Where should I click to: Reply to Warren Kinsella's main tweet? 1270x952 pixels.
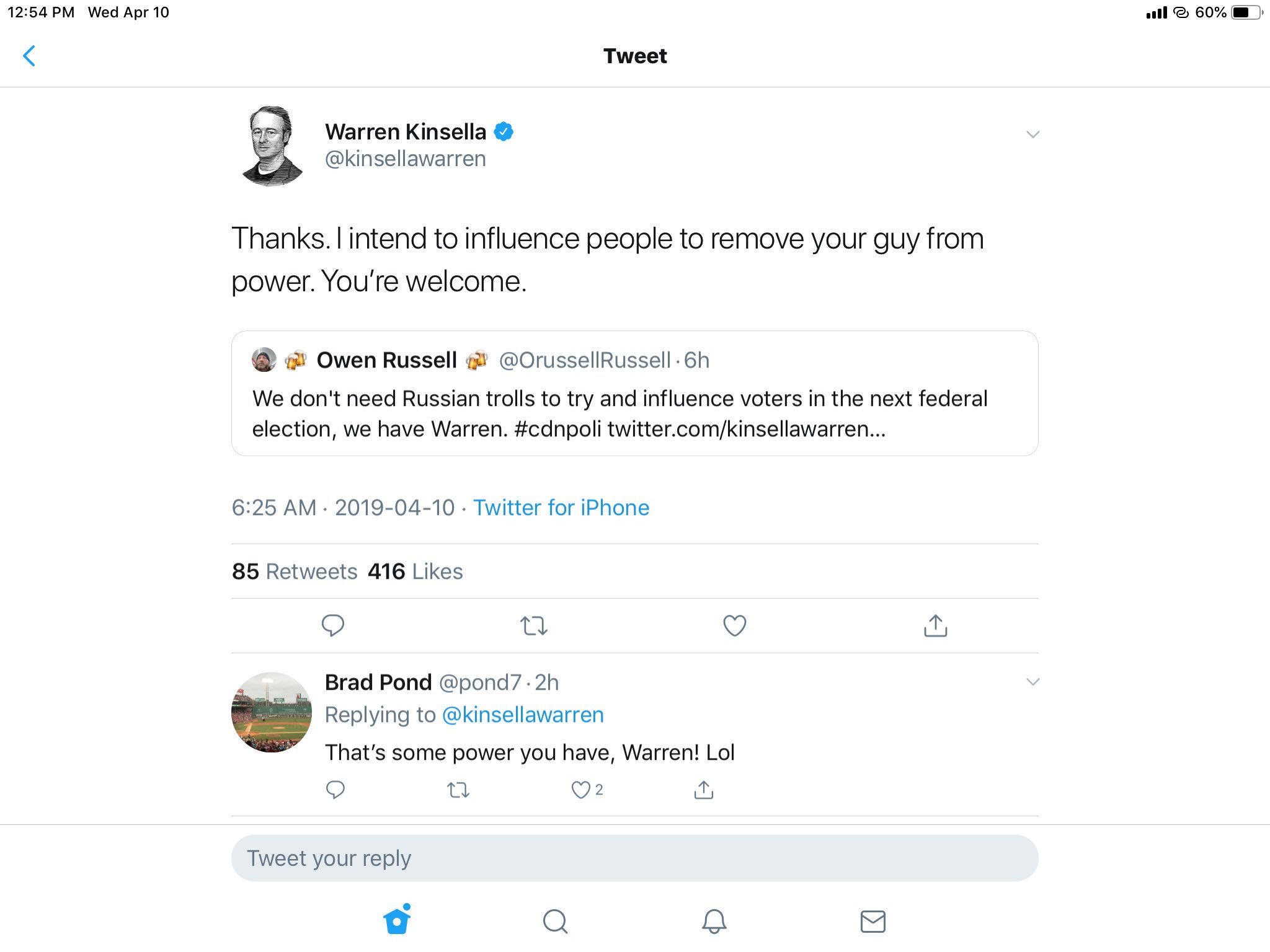pos(333,625)
